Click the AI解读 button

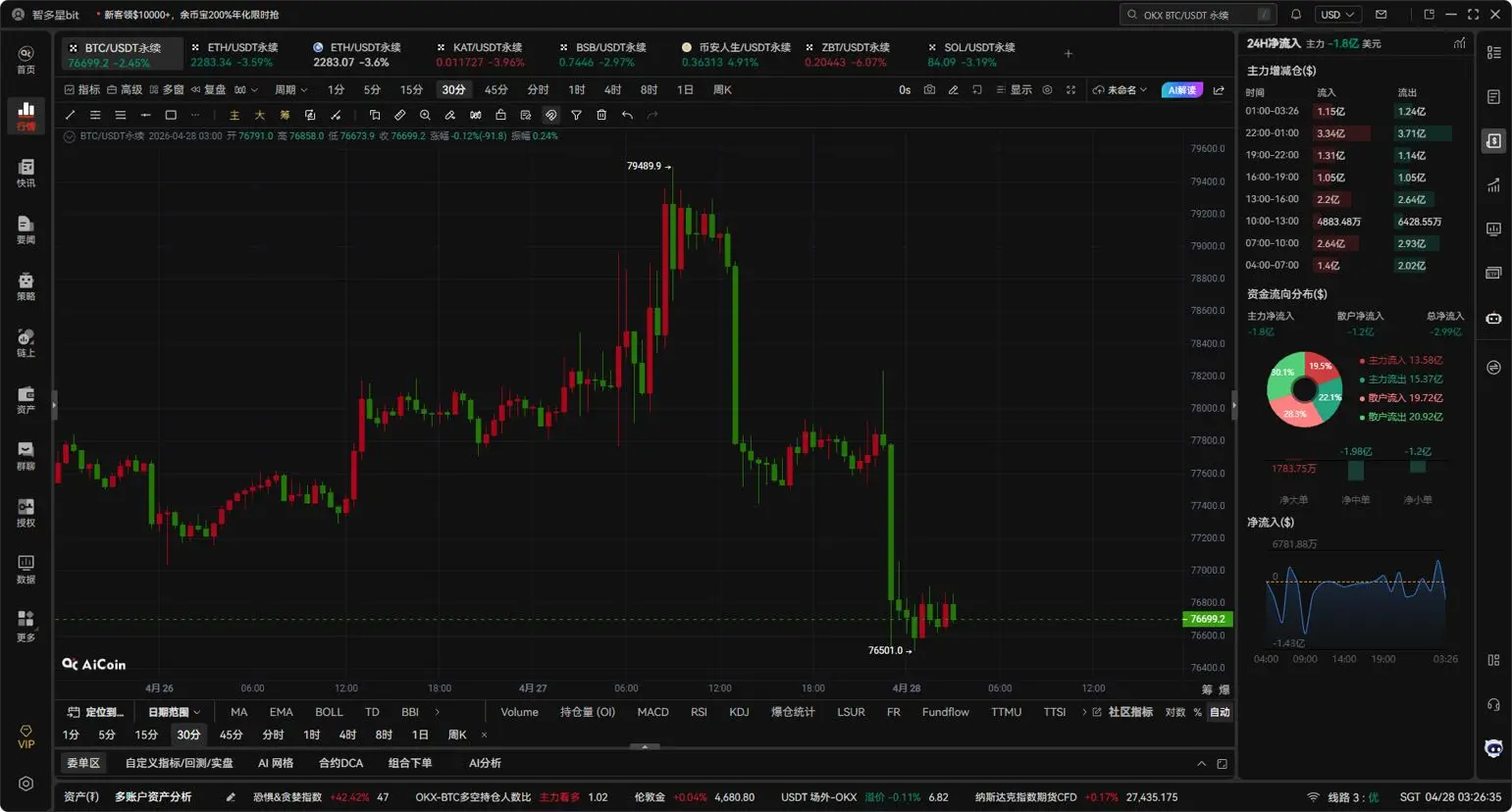[x=1181, y=90]
